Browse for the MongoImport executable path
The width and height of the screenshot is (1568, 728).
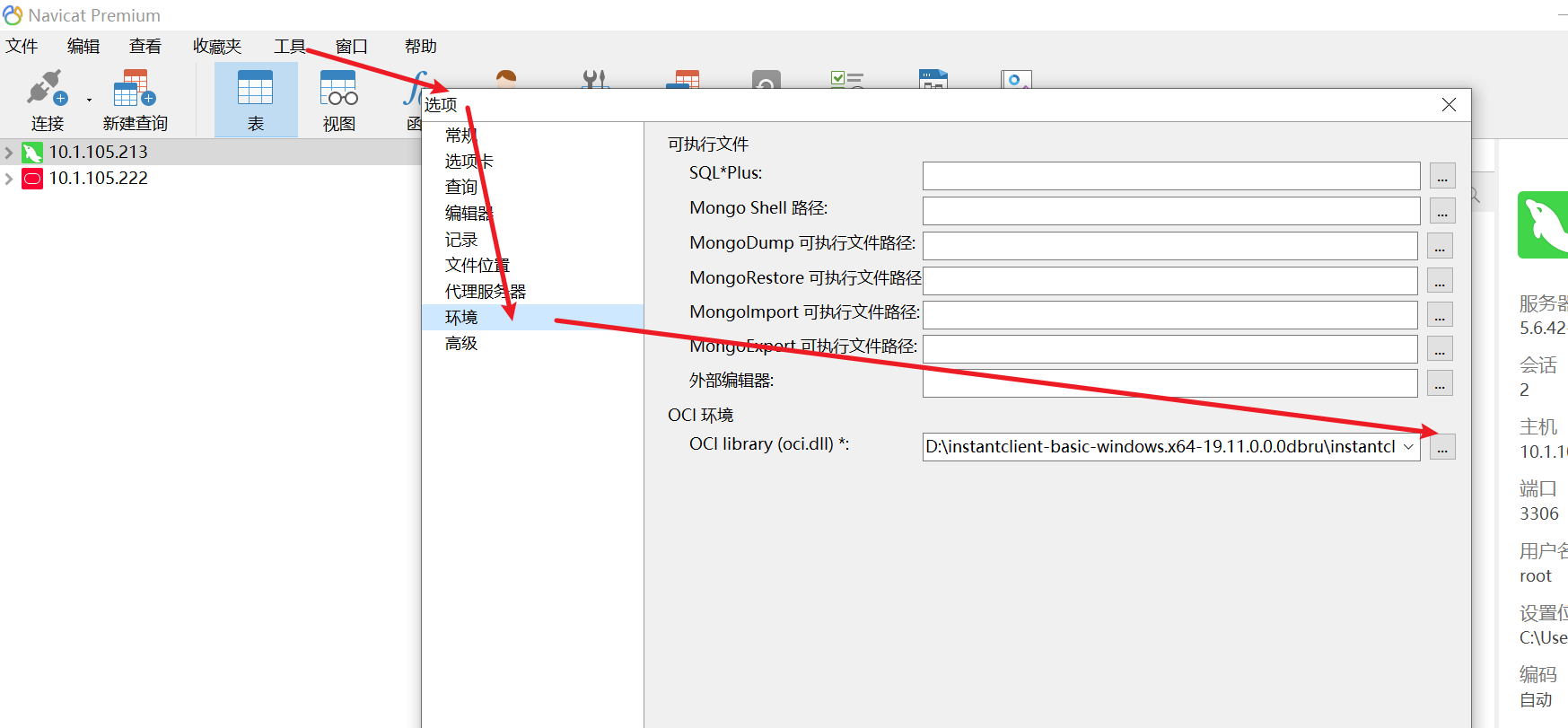point(1440,315)
